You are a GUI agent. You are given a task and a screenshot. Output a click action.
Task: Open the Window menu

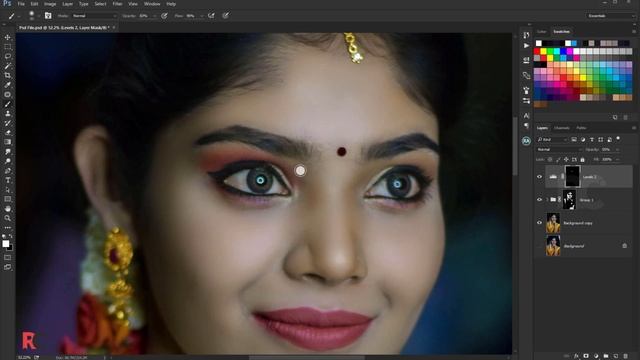pos(152,4)
